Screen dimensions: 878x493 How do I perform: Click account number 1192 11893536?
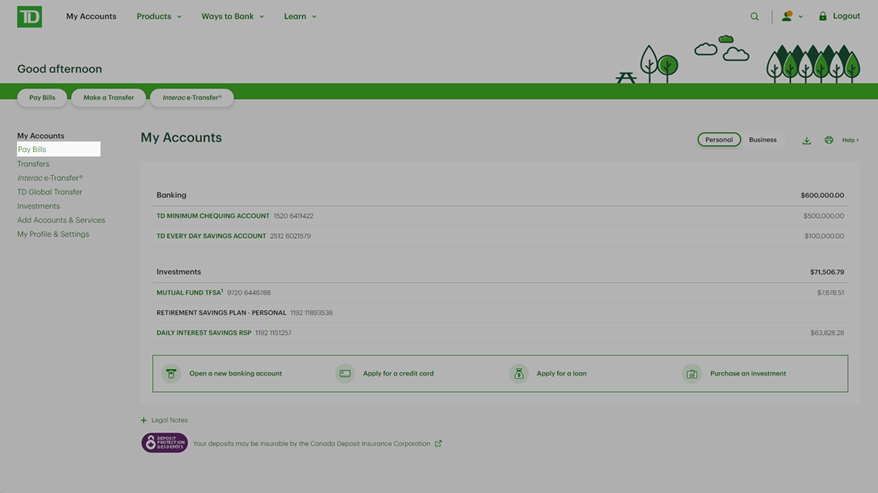point(311,313)
